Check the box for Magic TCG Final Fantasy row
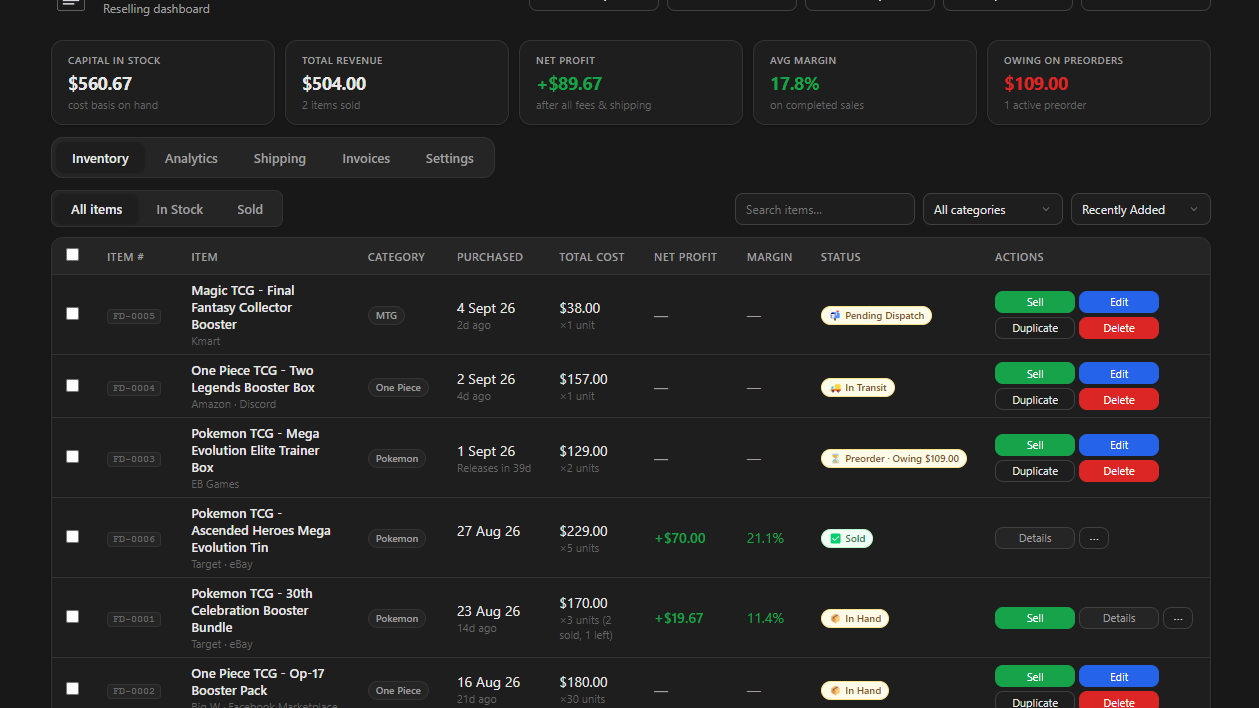This screenshot has height=708, width=1259. click(72, 314)
